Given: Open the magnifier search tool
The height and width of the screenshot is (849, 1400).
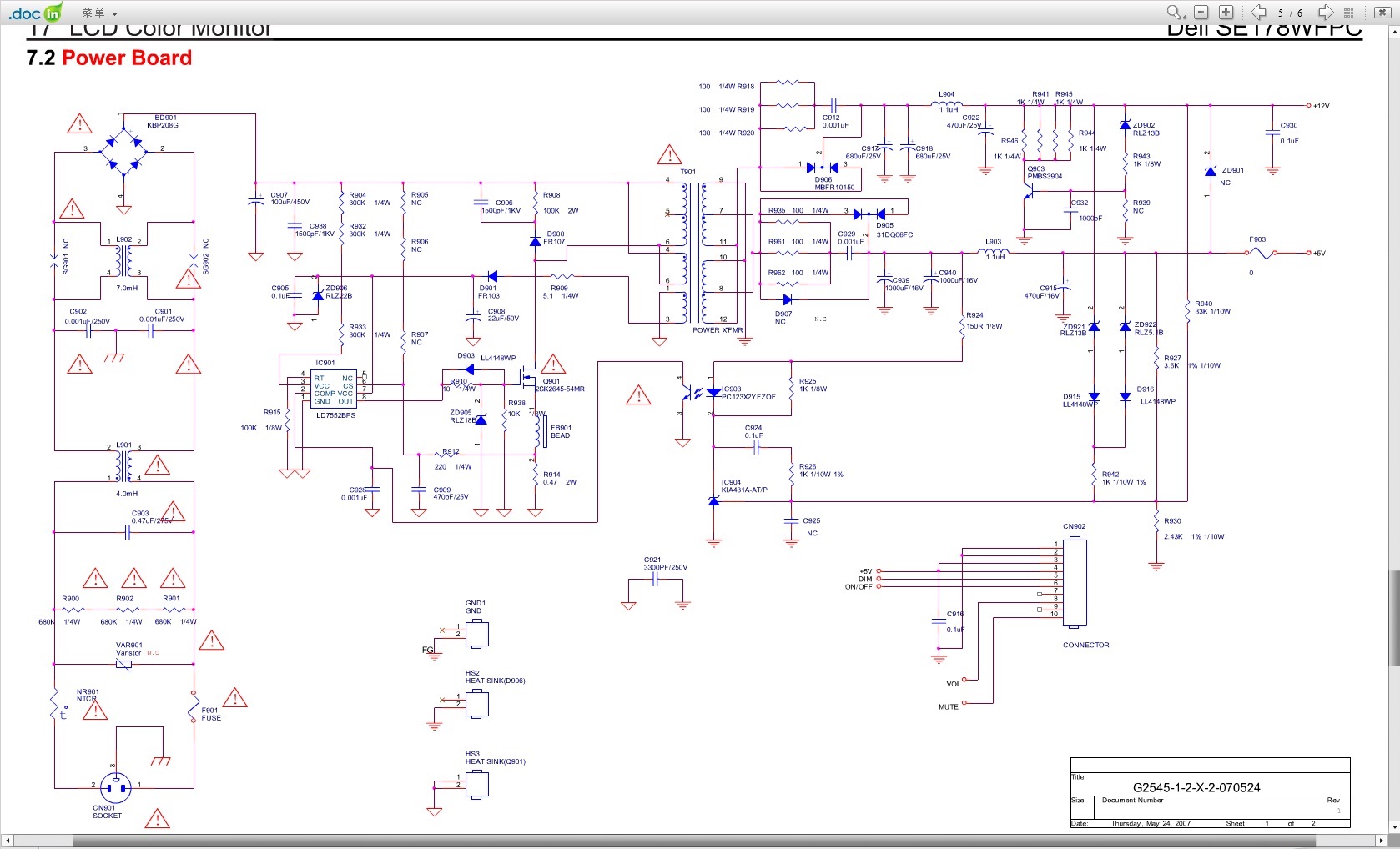Looking at the screenshot, I should [x=1176, y=13].
